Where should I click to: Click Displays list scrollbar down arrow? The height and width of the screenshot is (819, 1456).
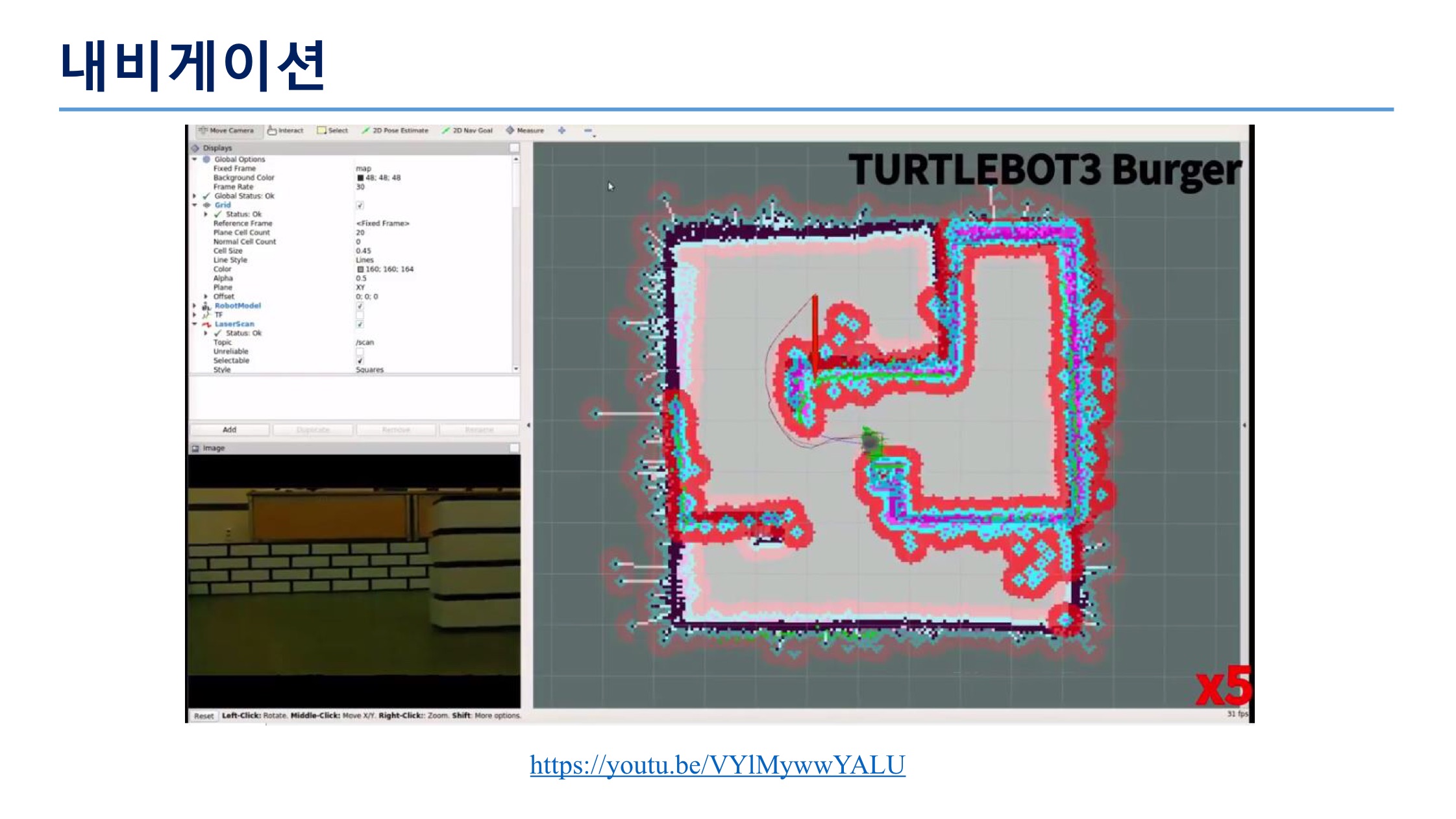point(516,369)
